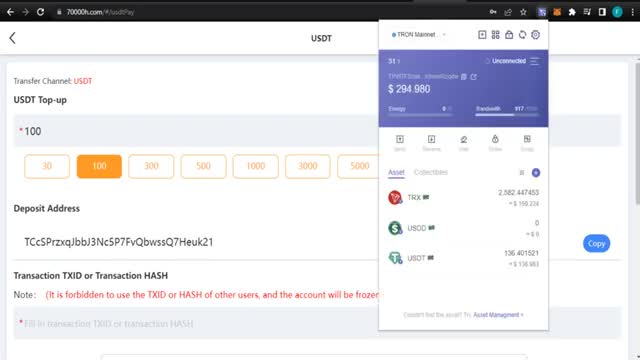Viewport: 640px width, 360px height.
Task: Click the $ 294.980 wallet balance
Action: tap(409, 89)
